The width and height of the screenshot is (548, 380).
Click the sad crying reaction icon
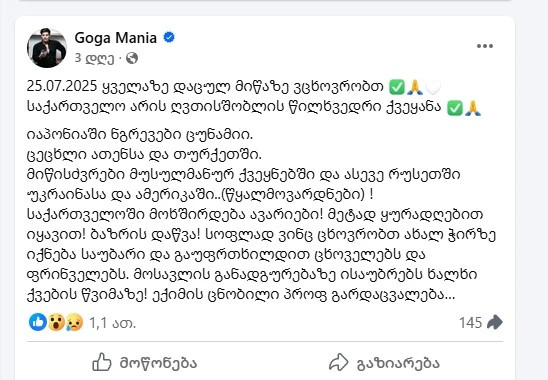(74, 322)
